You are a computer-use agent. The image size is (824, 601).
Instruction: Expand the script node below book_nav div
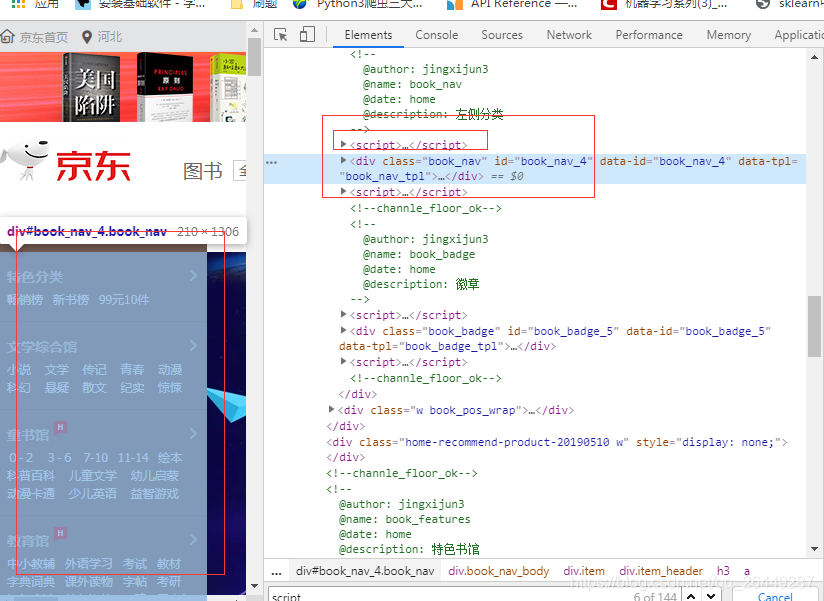(x=344, y=191)
